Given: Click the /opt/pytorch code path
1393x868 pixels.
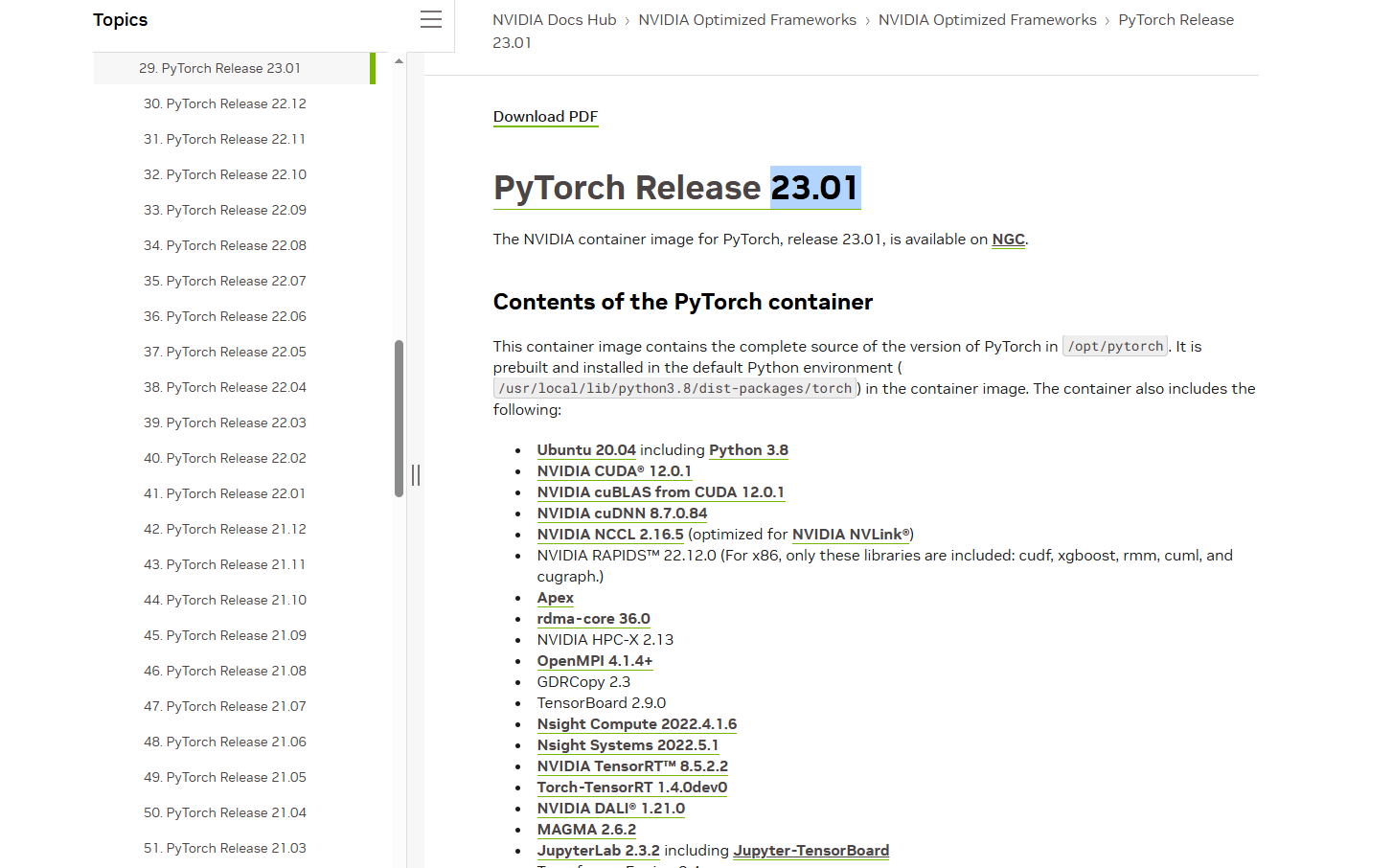Looking at the screenshot, I should 1115,347.
